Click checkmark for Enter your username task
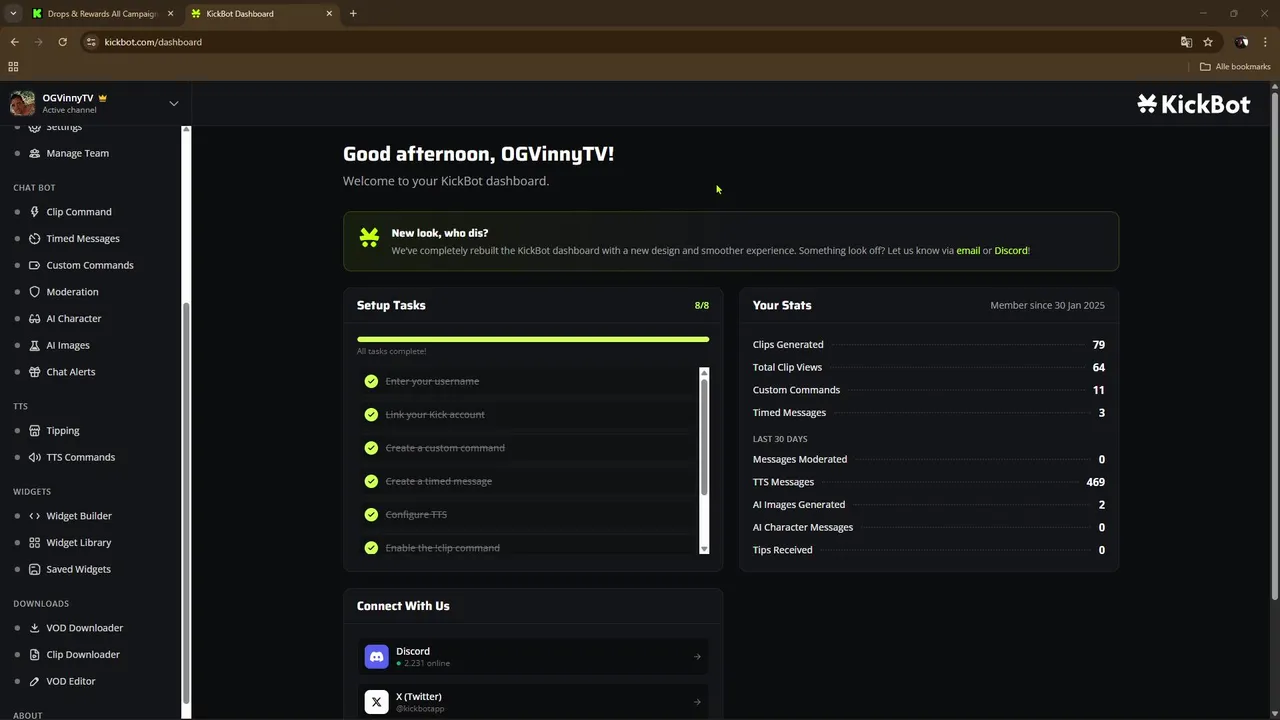The image size is (1280, 720). click(371, 381)
